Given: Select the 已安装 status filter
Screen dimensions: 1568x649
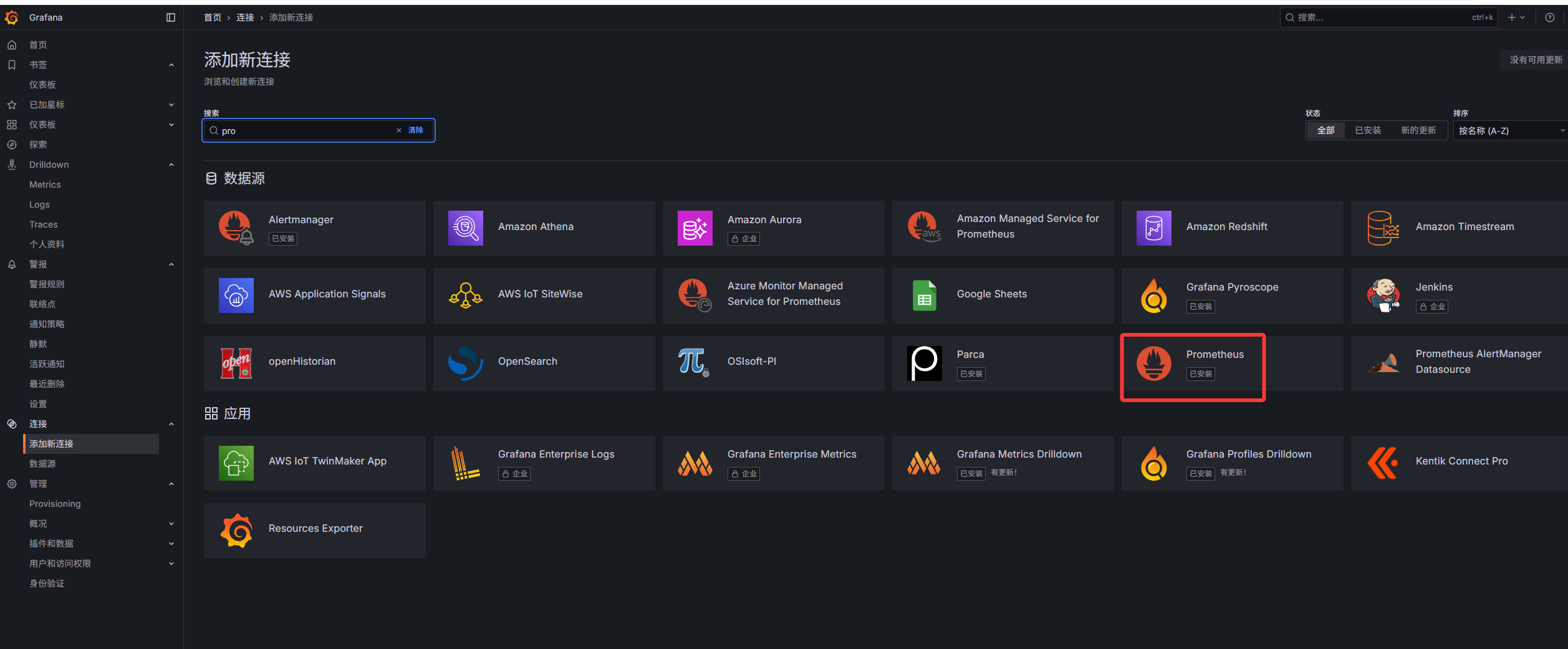Looking at the screenshot, I should [x=1368, y=130].
